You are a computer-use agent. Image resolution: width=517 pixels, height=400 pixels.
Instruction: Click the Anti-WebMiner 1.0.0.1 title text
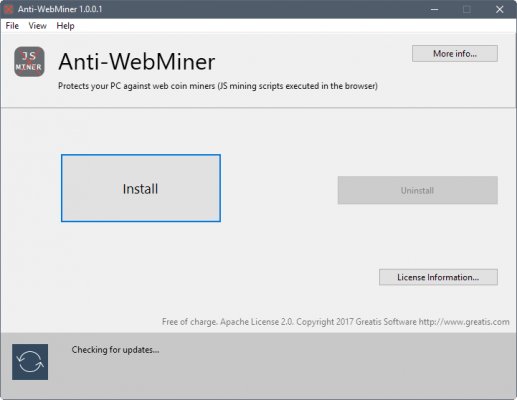tap(60, 9)
